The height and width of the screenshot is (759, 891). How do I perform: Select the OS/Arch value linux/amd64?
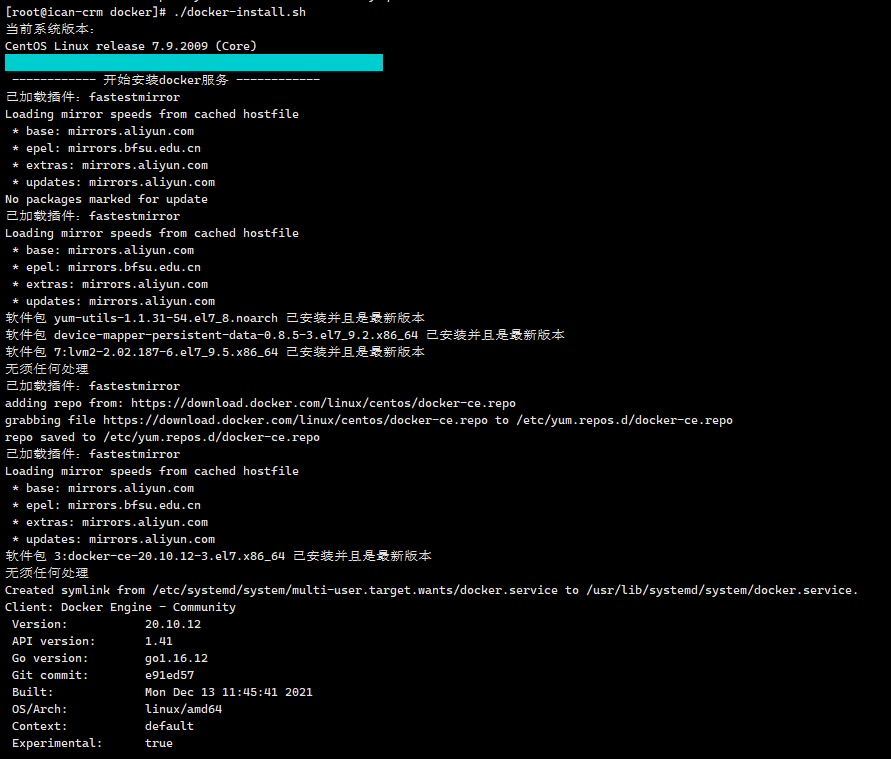184,710
